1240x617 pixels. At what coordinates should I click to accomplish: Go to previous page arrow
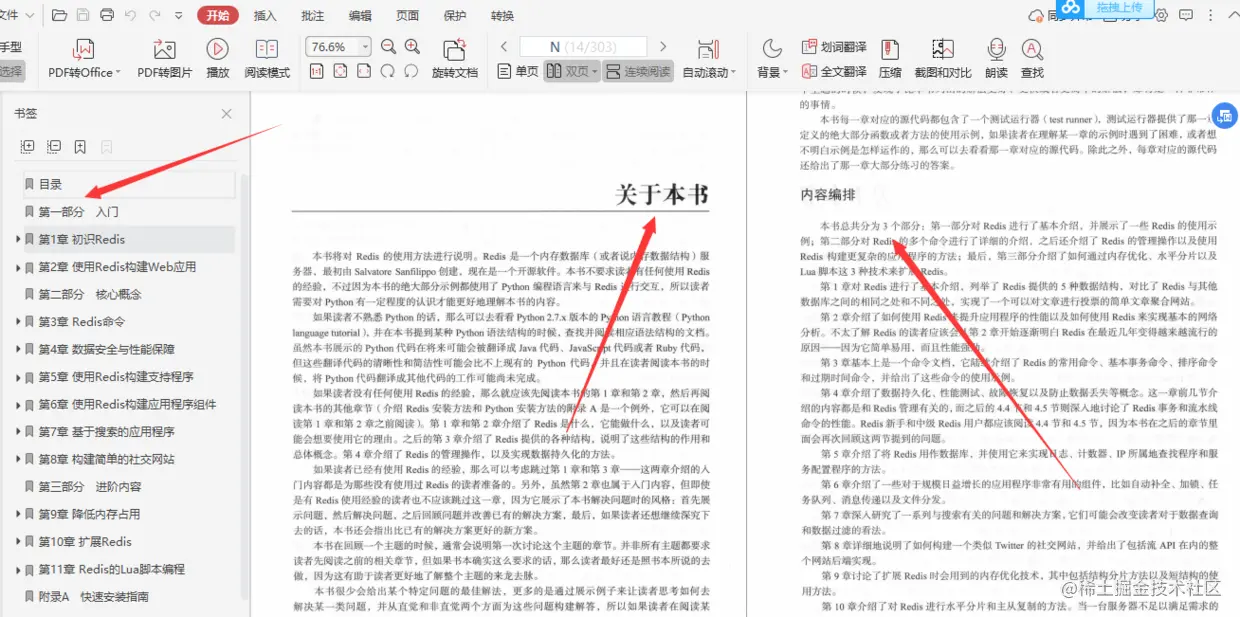pyautogui.click(x=504, y=47)
